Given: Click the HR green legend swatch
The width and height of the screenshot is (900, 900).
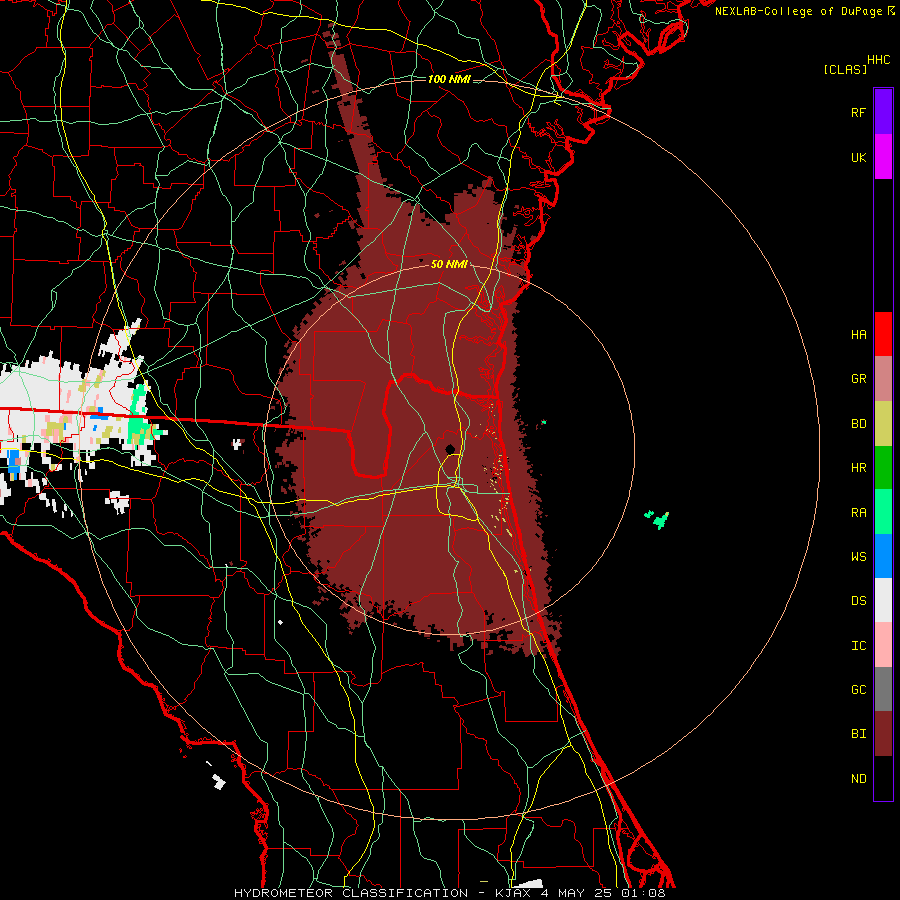Looking at the screenshot, I should click(x=883, y=468).
